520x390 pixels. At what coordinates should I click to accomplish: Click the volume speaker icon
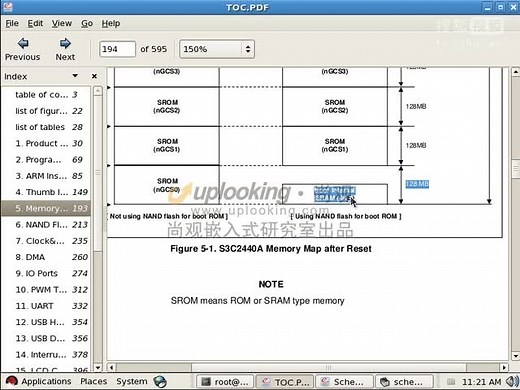[x=512, y=381]
